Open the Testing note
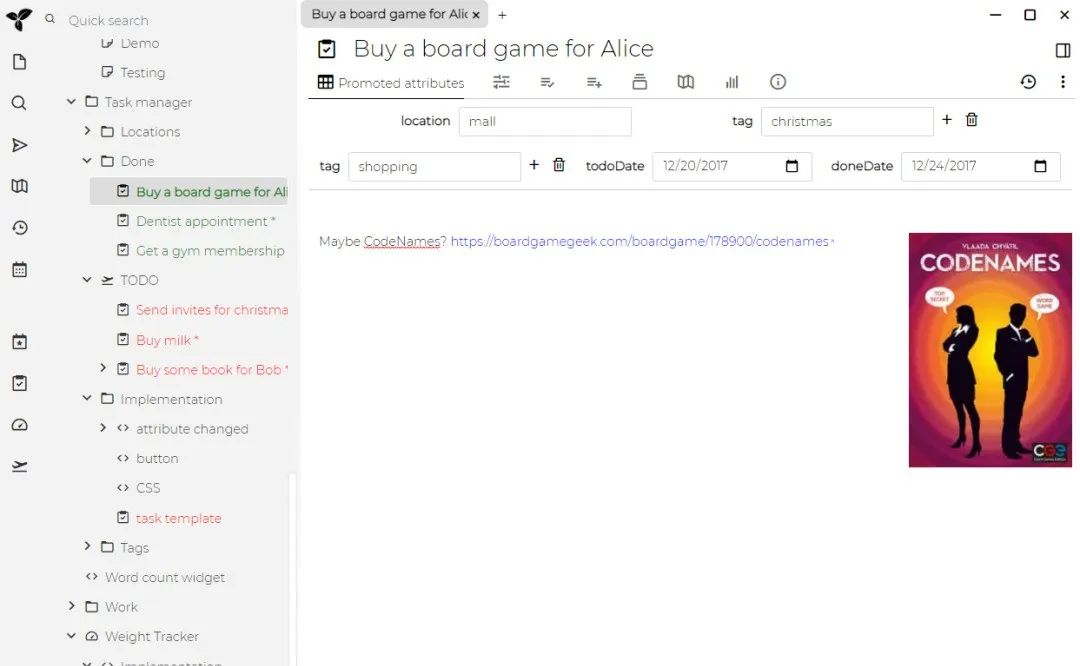 point(143,72)
